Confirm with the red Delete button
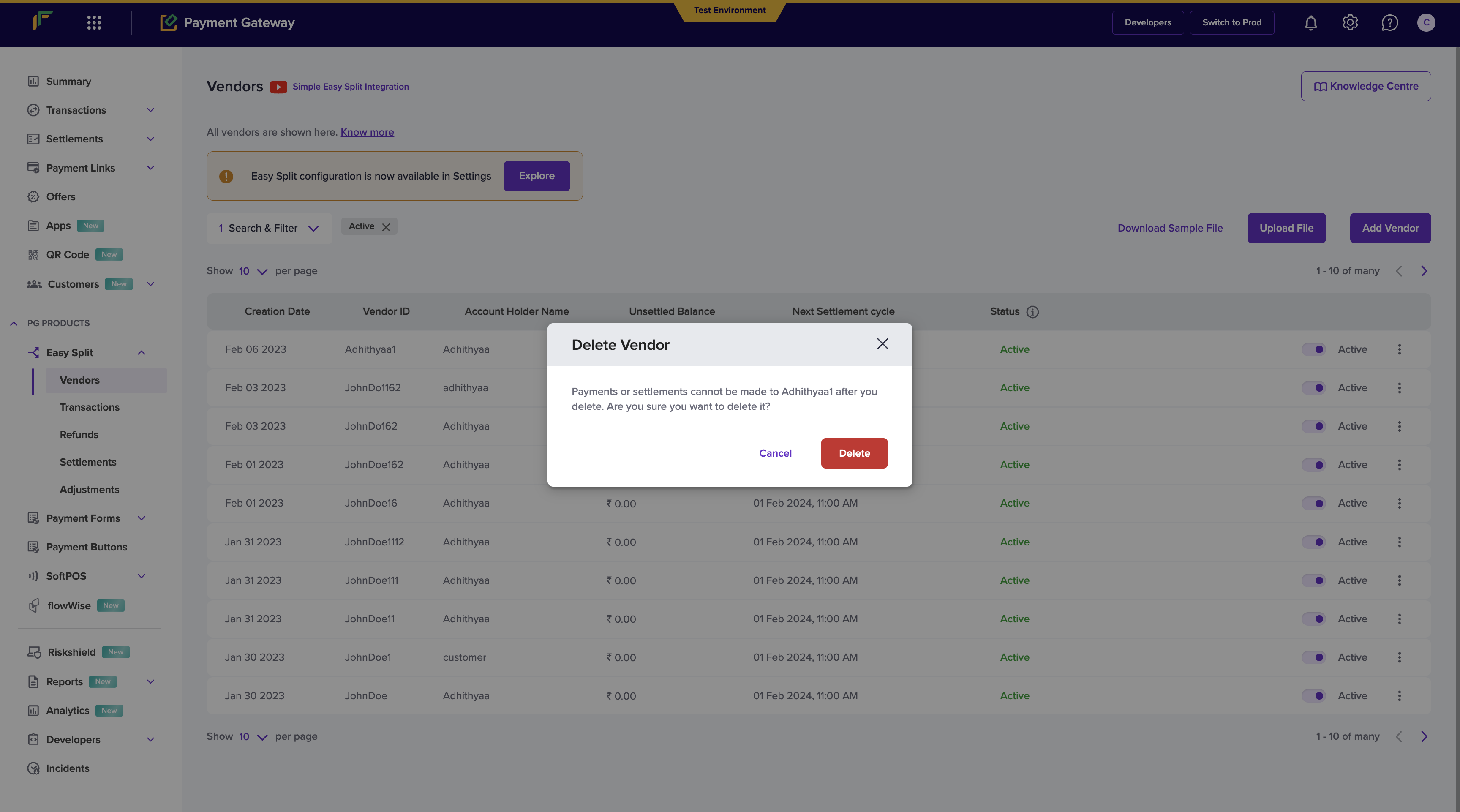Image resolution: width=1460 pixels, height=812 pixels. 854,453
